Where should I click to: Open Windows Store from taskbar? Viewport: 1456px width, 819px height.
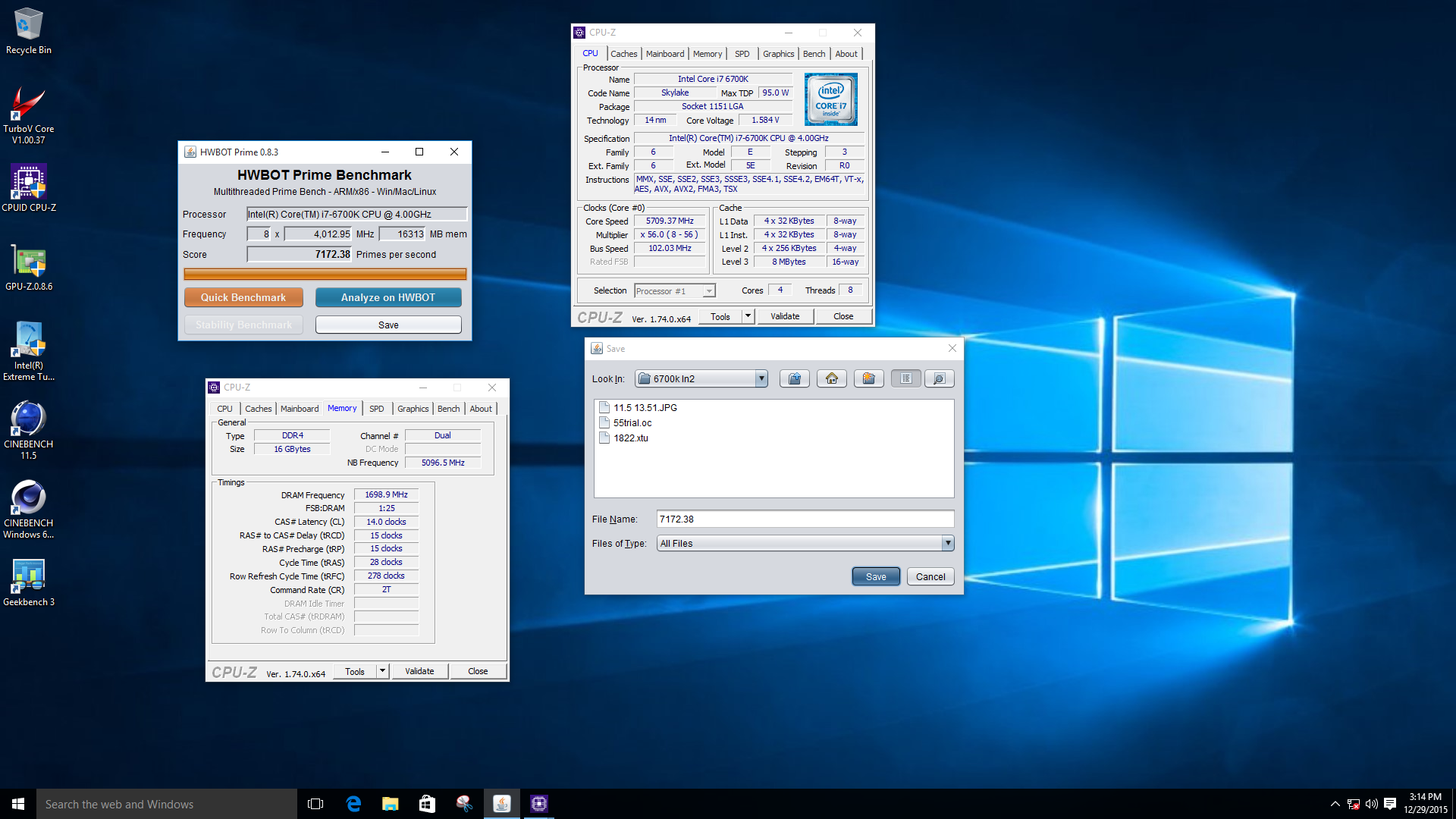428,804
